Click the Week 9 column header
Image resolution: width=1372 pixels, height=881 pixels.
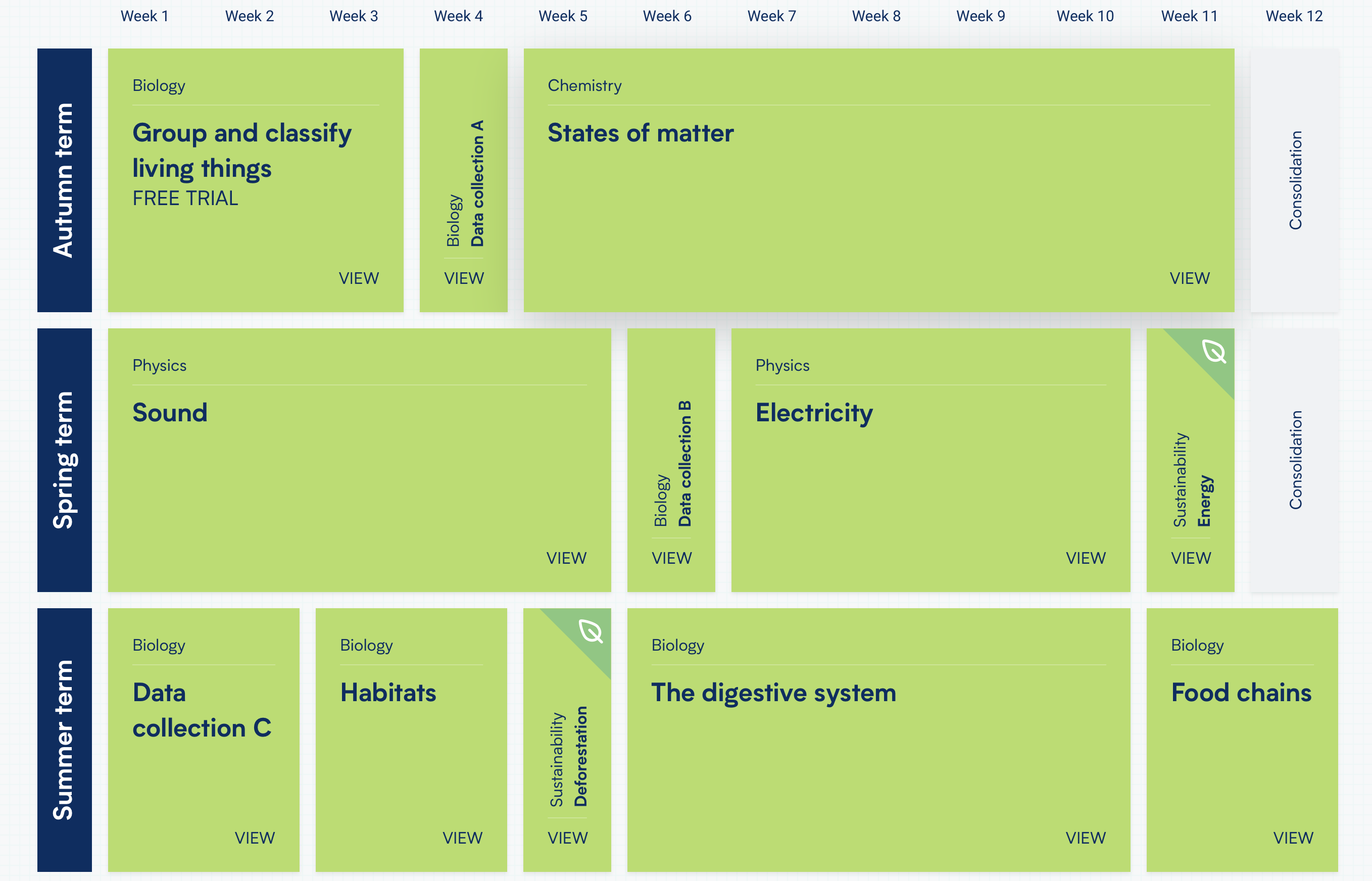(x=981, y=16)
